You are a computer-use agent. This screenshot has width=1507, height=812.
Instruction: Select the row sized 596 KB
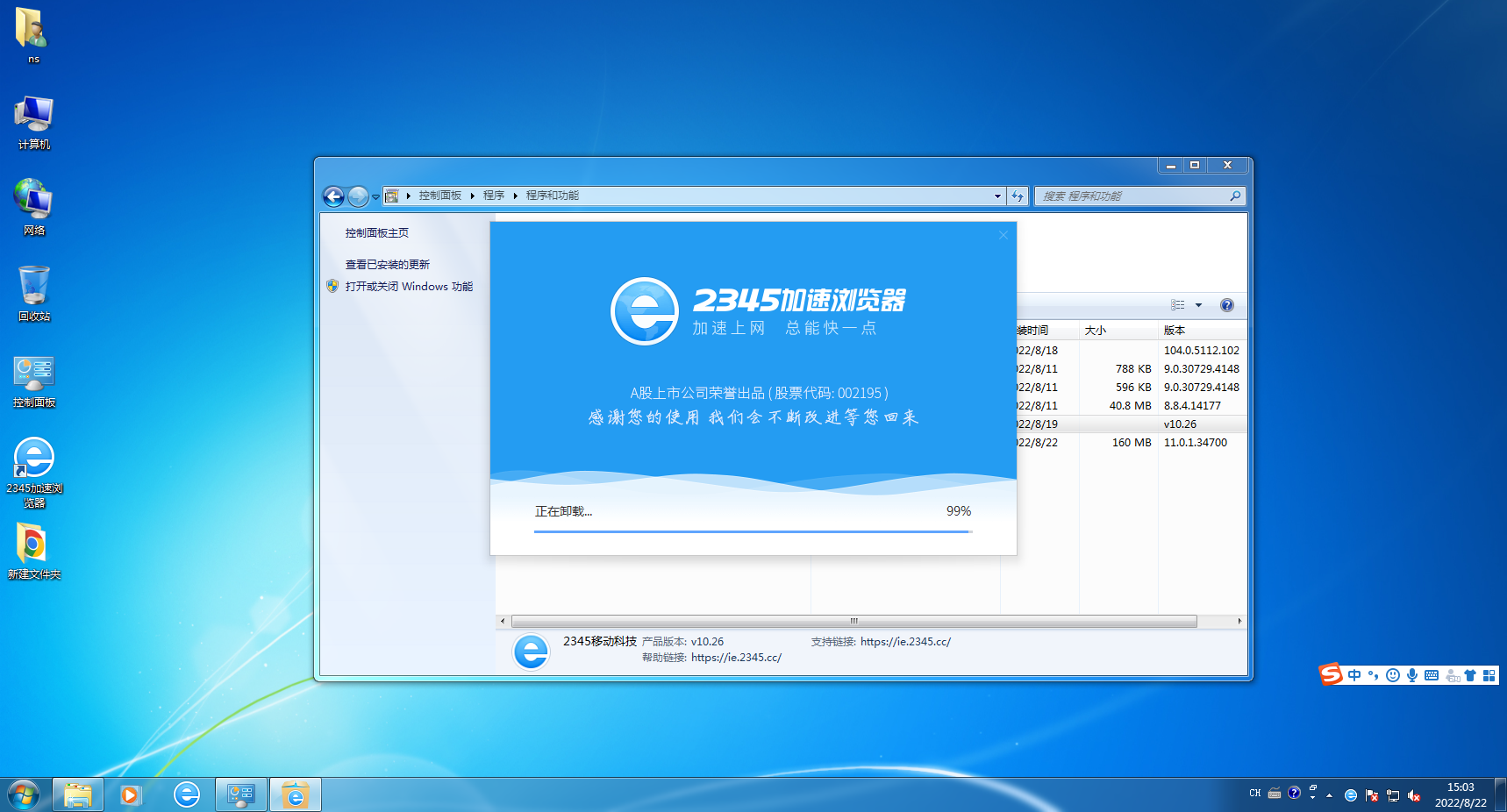[1132, 388]
